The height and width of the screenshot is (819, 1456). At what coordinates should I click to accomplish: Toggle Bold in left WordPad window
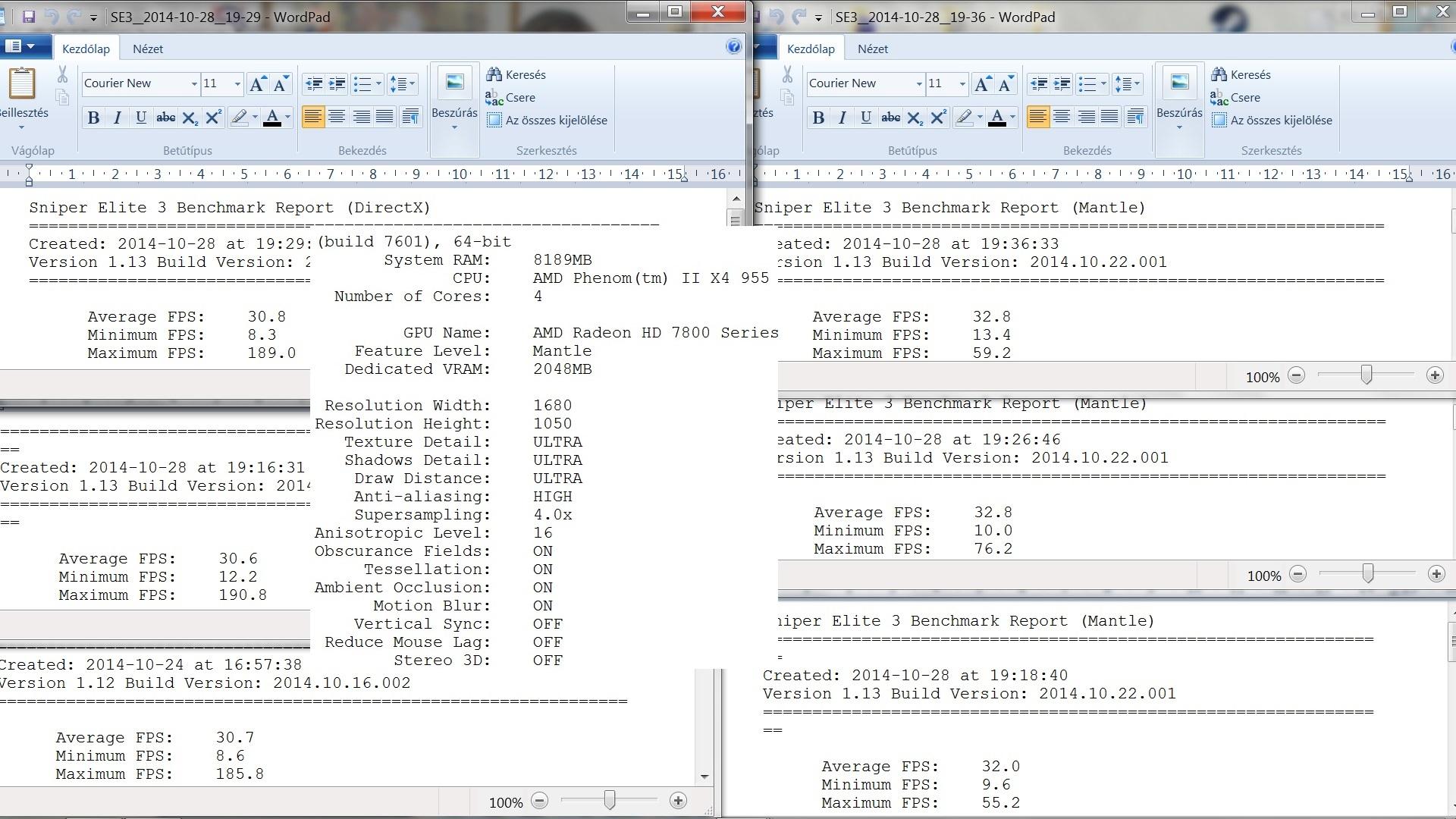(x=93, y=118)
